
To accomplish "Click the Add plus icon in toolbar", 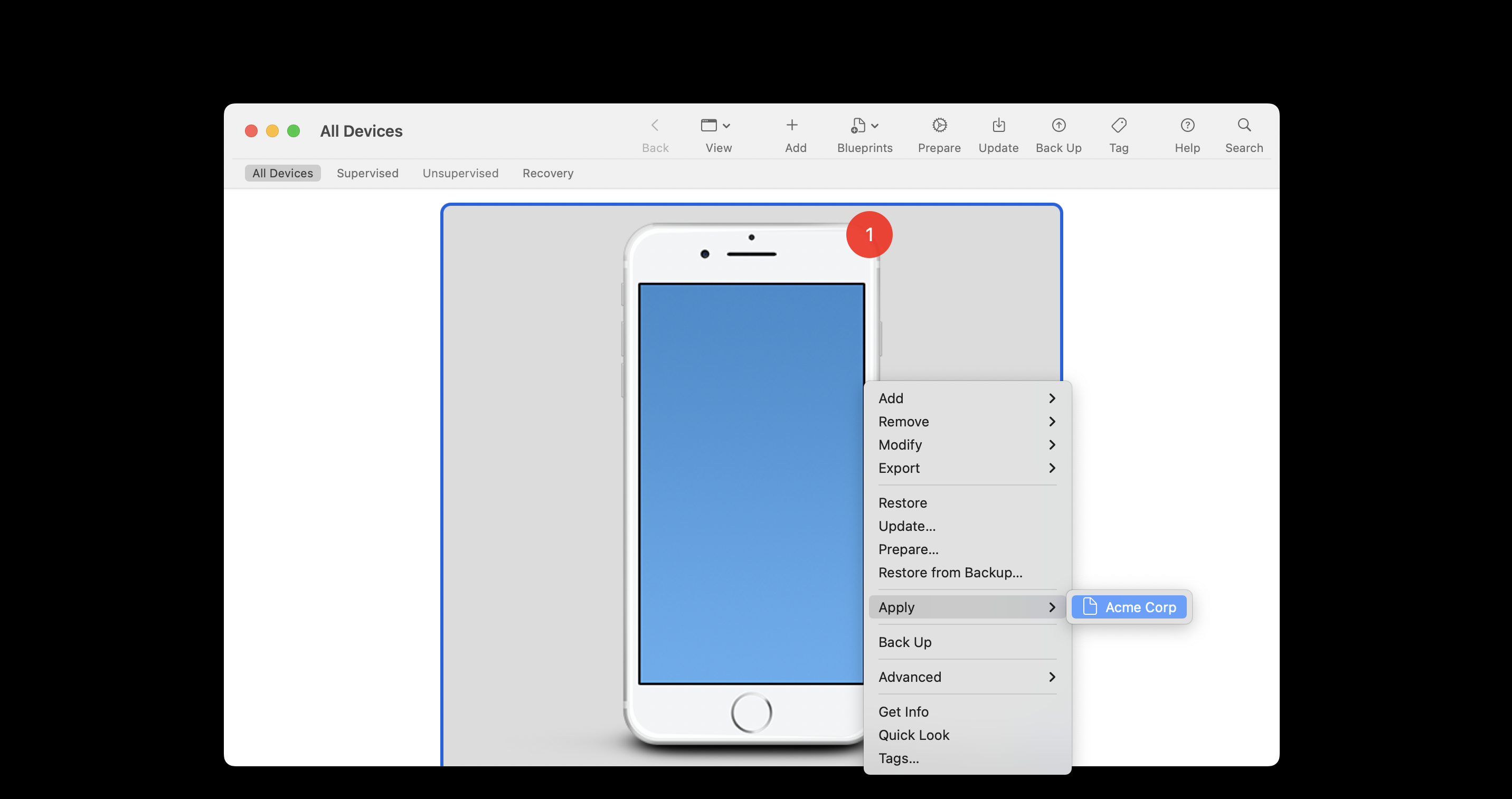I will pyautogui.click(x=792, y=125).
